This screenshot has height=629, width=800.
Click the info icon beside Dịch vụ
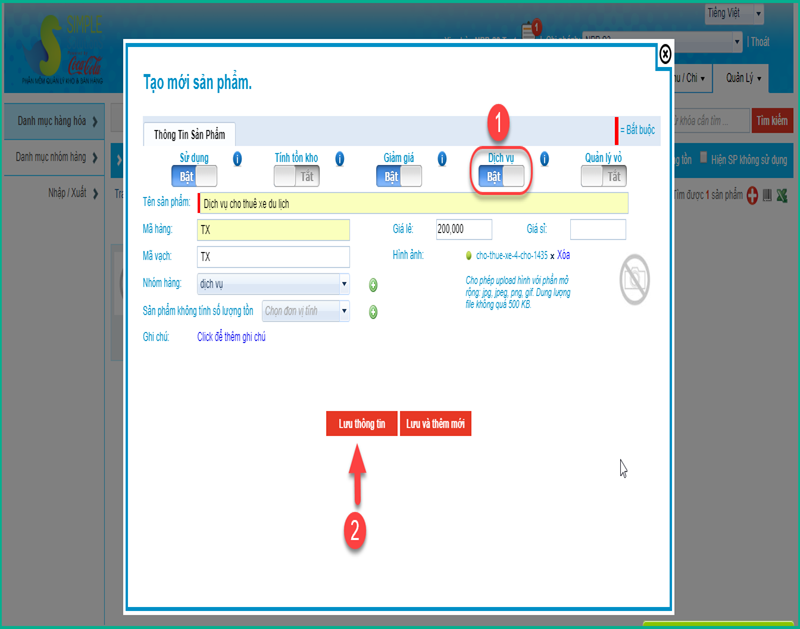(545, 159)
